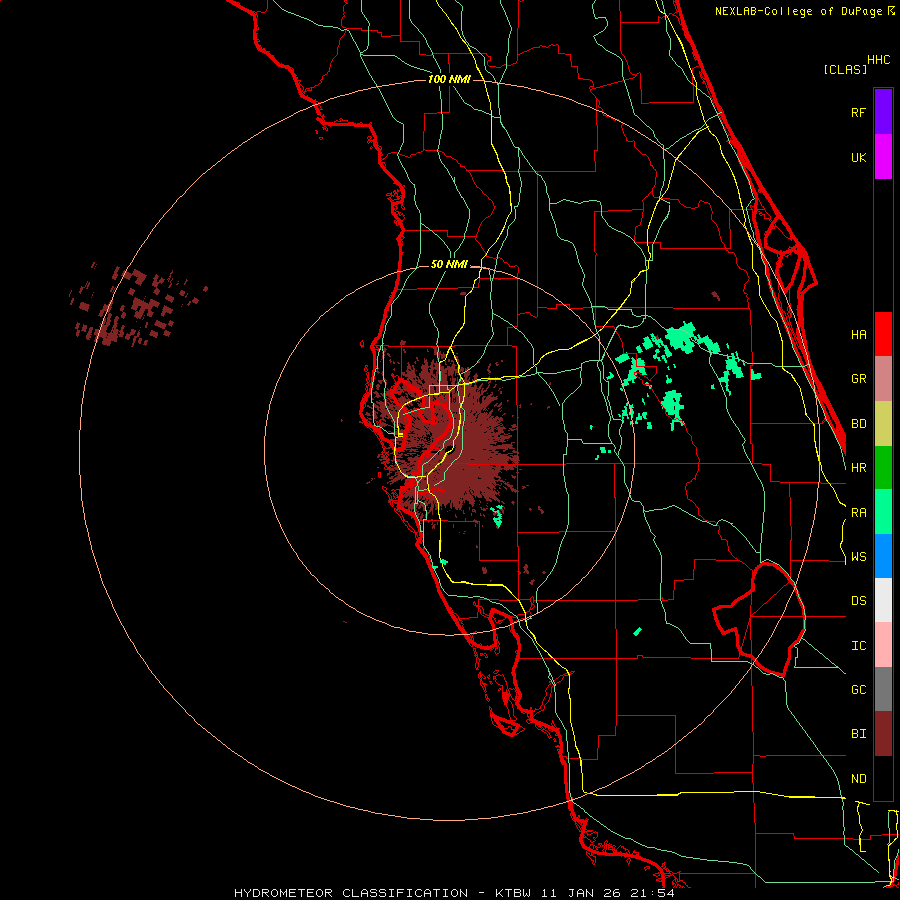Image resolution: width=900 pixels, height=900 pixels.
Task: Click the [CLAS] unit label
Action: tap(845, 70)
